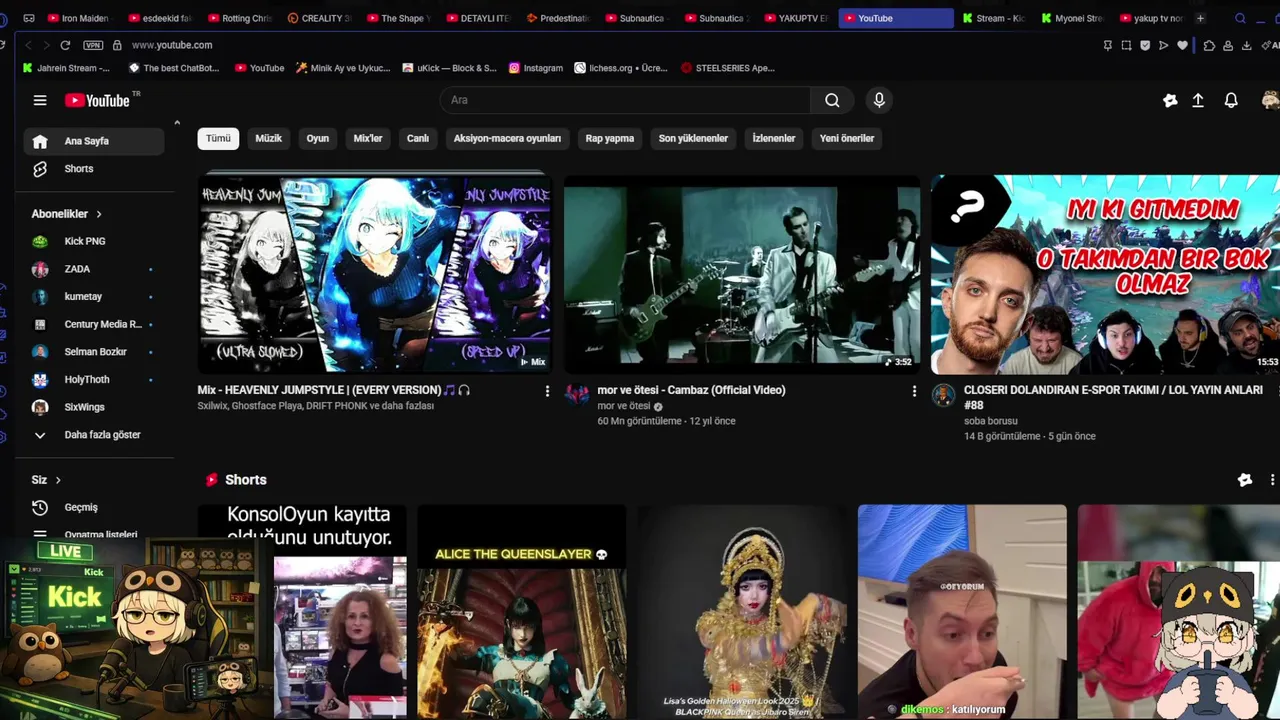The height and width of the screenshot is (720, 1280).
Task: Click the upload arrow icon in header
Action: point(1198,100)
